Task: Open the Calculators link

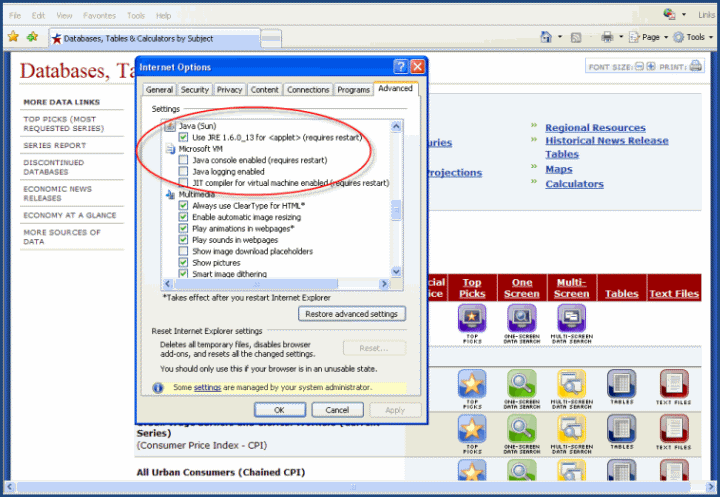Action: pos(574,184)
